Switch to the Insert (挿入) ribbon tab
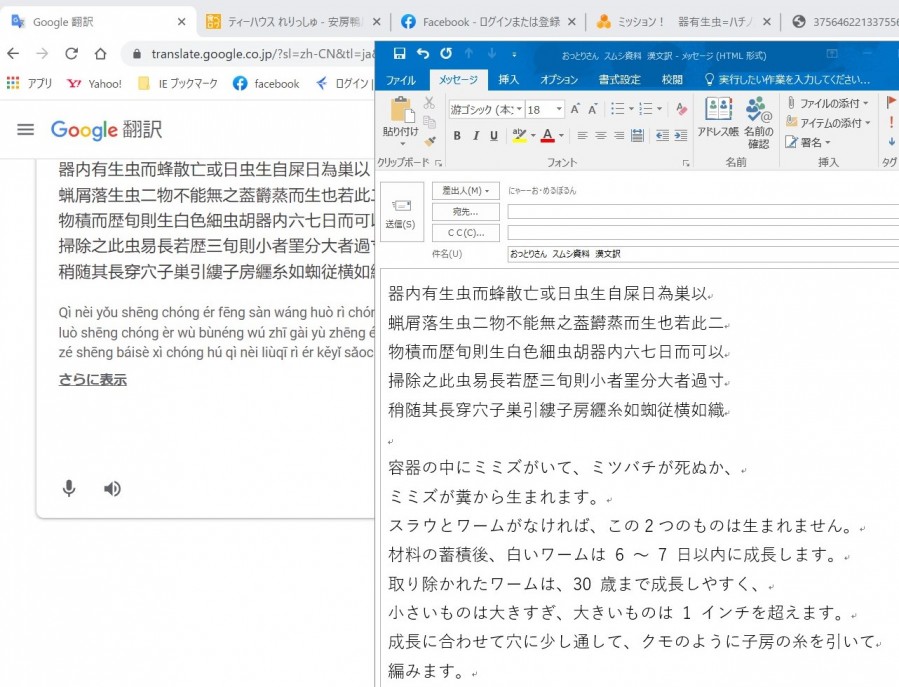Screen dimensions: 899x687 coord(508,80)
